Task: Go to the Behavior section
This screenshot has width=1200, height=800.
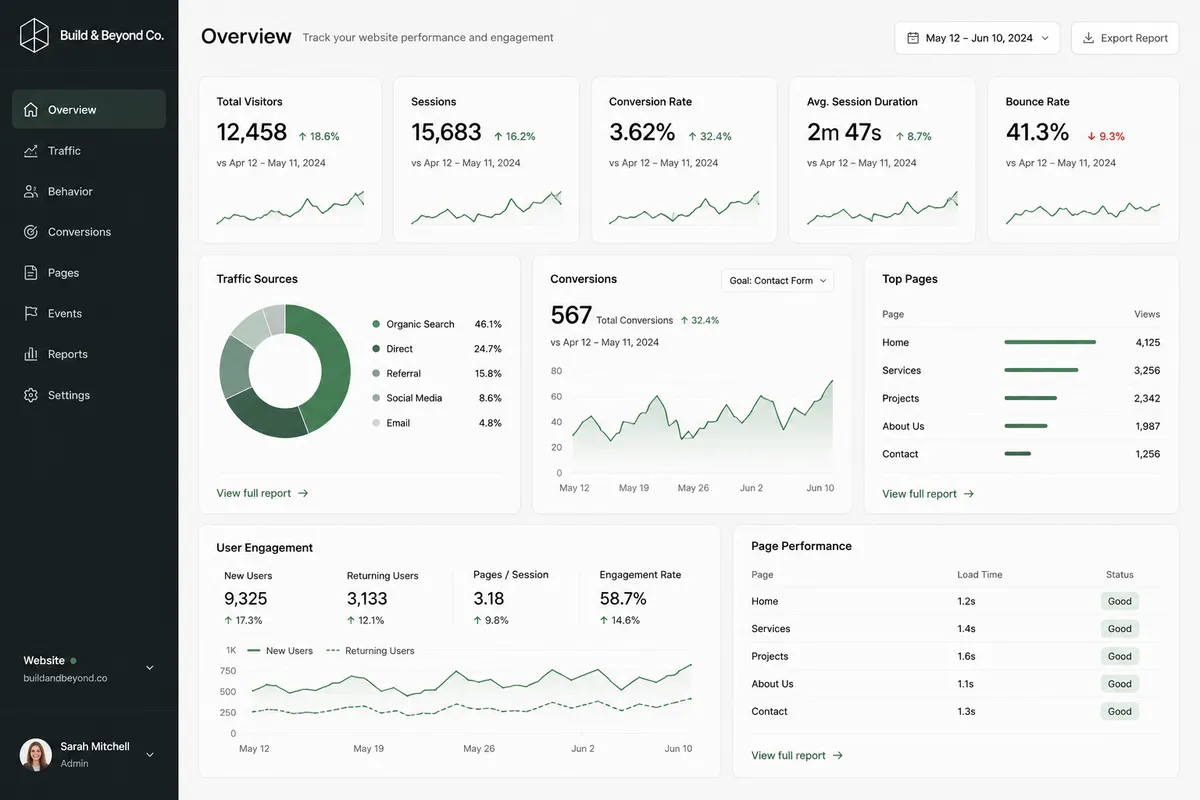Action: [89, 191]
